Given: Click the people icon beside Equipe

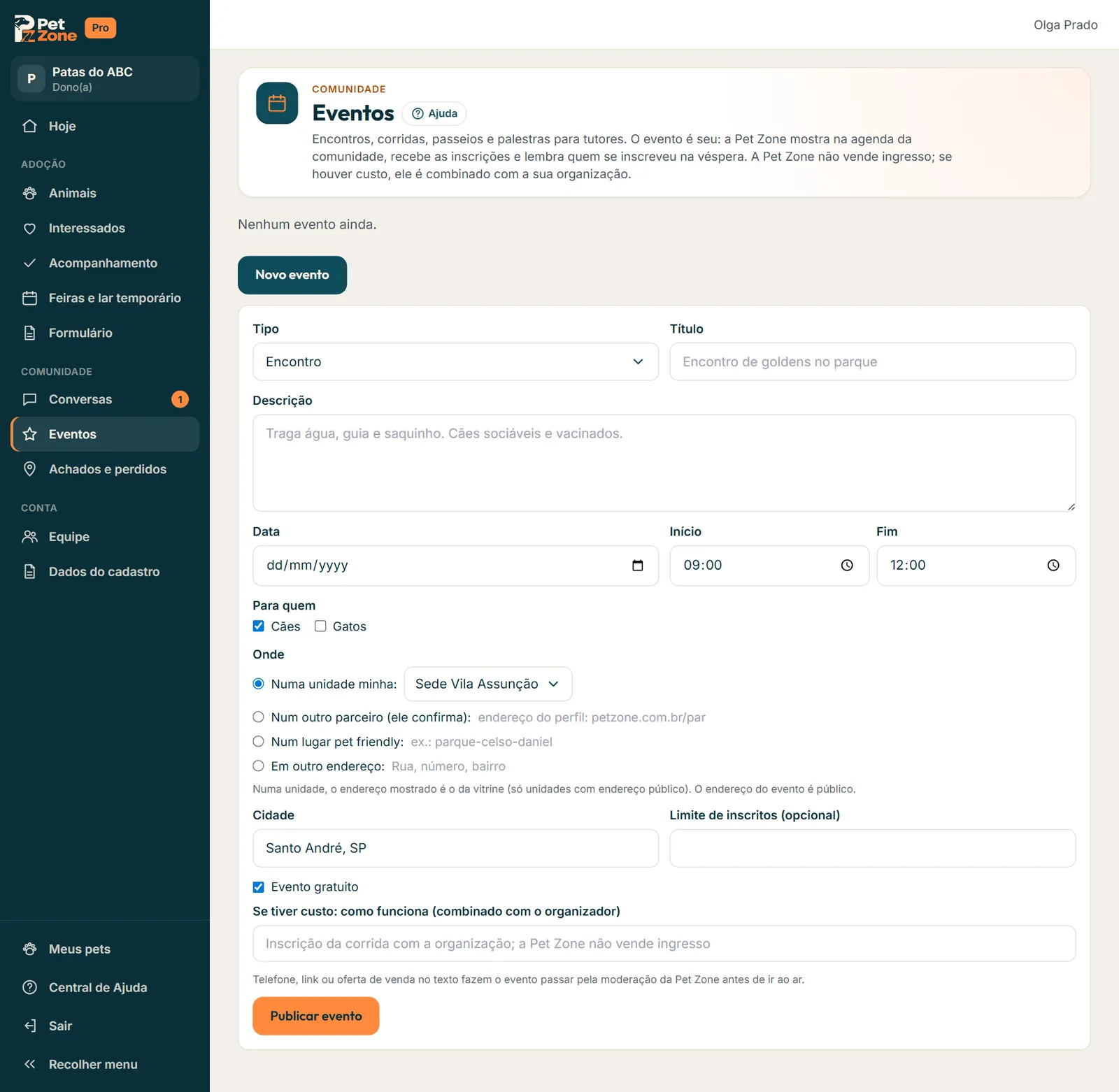Looking at the screenshot, I should pos(29,537).
